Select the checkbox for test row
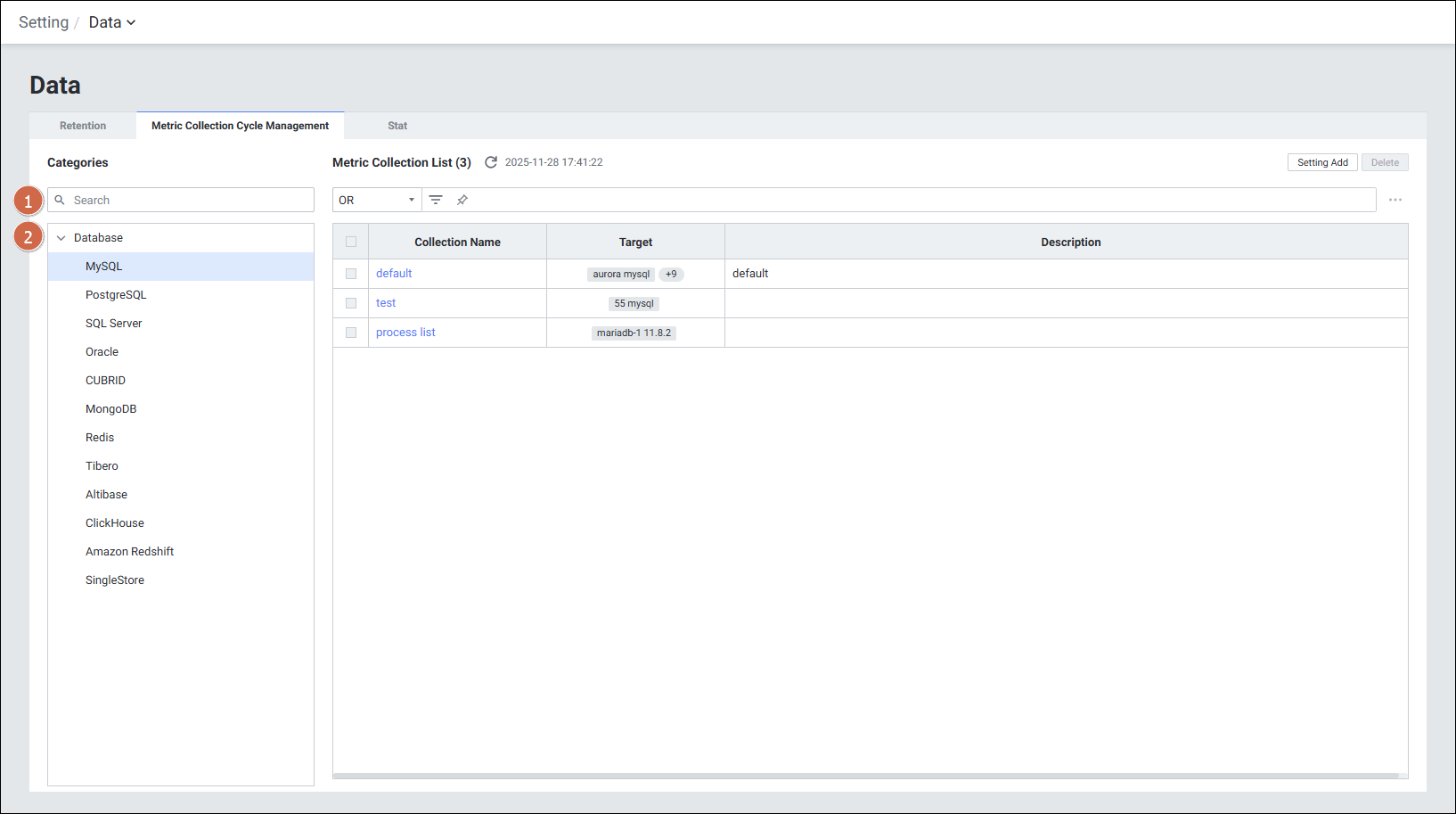The image size is (1456, 814). pyautogui.click(x=351, y=303)
